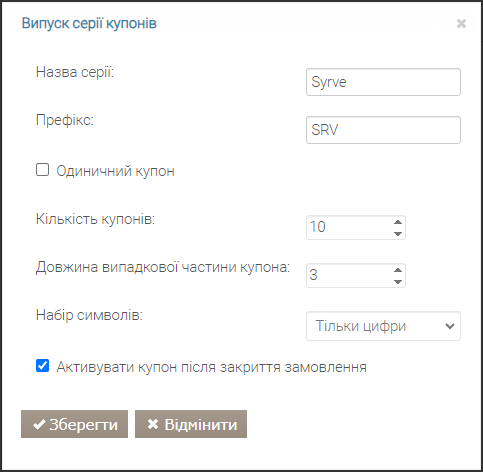
Task: Decrease Довжина випадкової частини купона value
Action: (x=398, y=282)
